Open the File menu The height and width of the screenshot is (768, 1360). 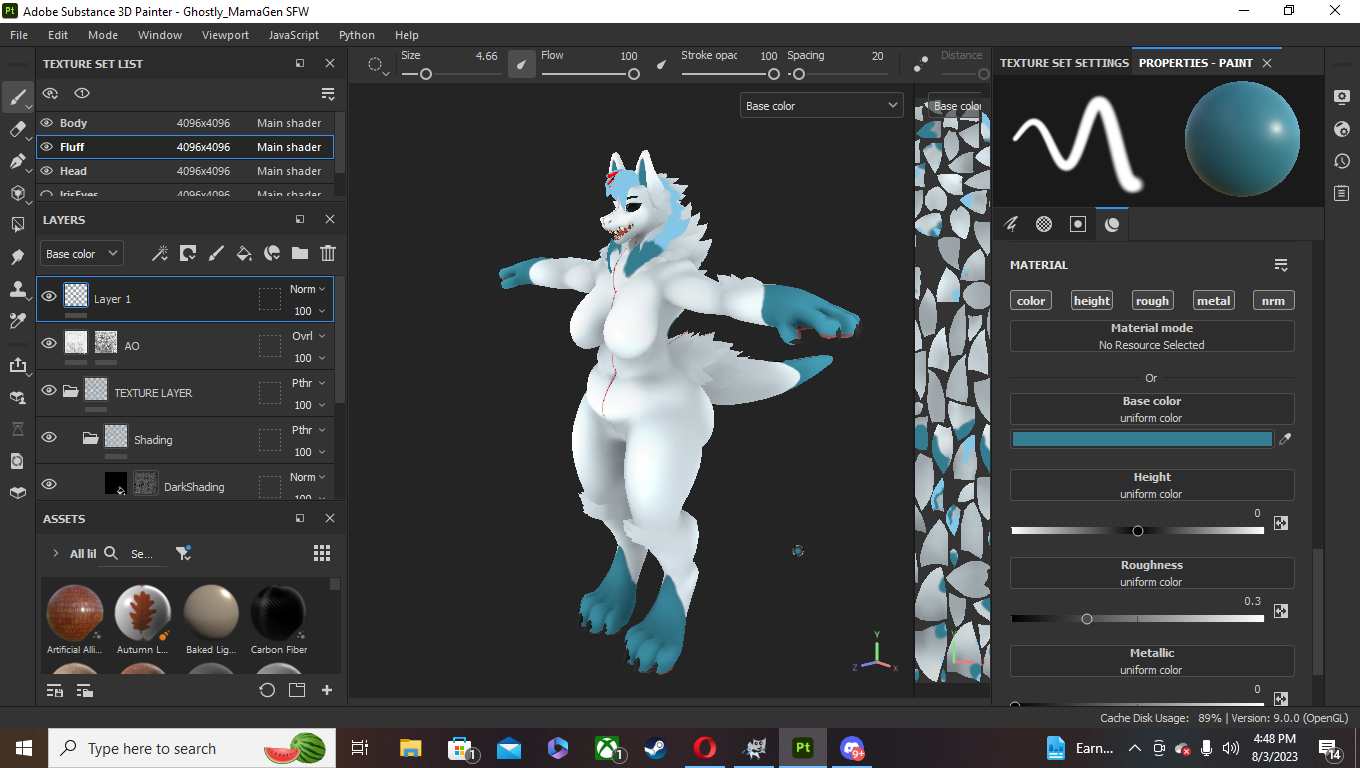19,35
